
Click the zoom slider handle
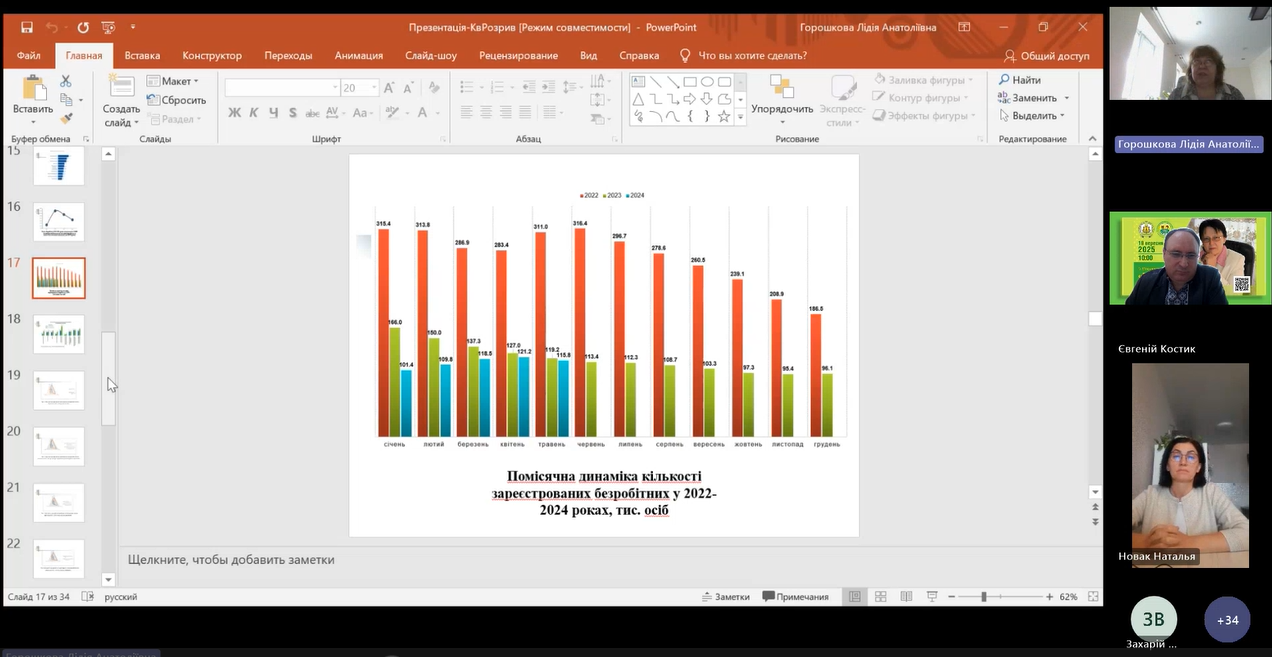click(x=984, y=597)
